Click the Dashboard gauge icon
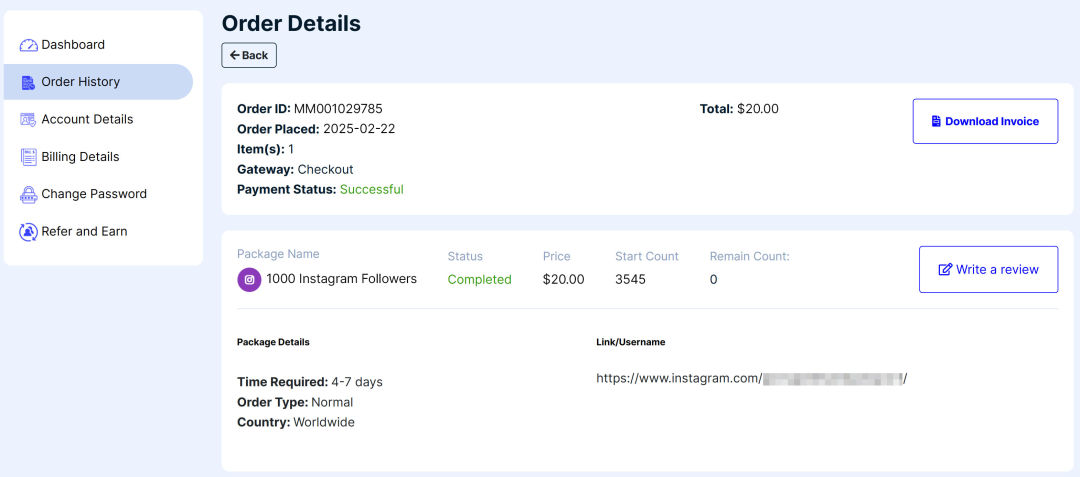The image size is (1080, 477). [x=28, y=45]
